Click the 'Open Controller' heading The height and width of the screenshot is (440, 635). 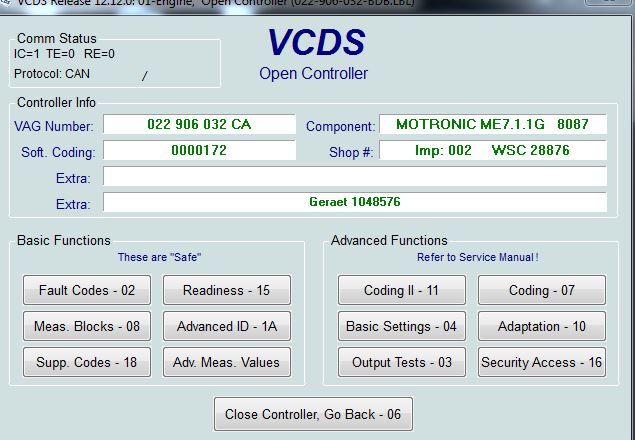click(313, 73)
